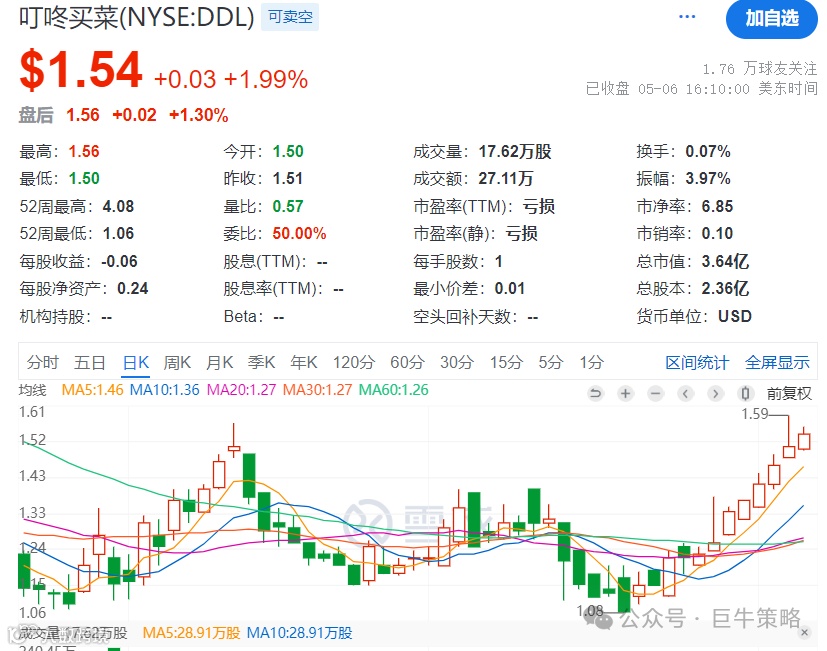Click the volume MA5:28.91万股 label

(x=191, y=633)
